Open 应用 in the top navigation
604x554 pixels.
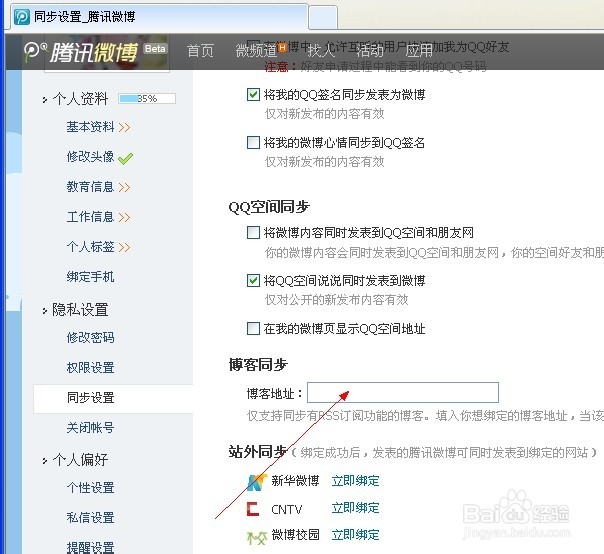(x=419, y=50)
